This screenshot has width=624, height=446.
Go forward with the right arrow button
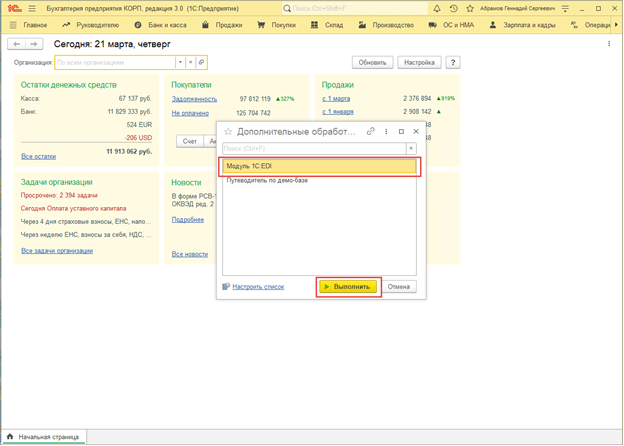tap(34, 44)
